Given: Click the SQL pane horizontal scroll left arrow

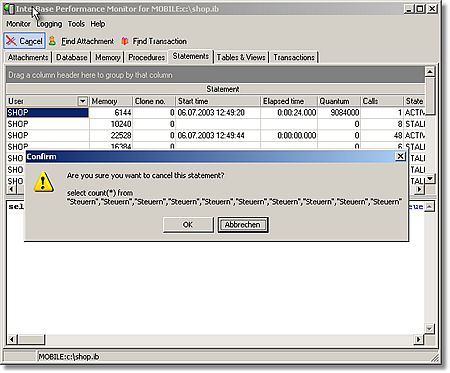Looking at the screenshot, I should coord(11,339).
